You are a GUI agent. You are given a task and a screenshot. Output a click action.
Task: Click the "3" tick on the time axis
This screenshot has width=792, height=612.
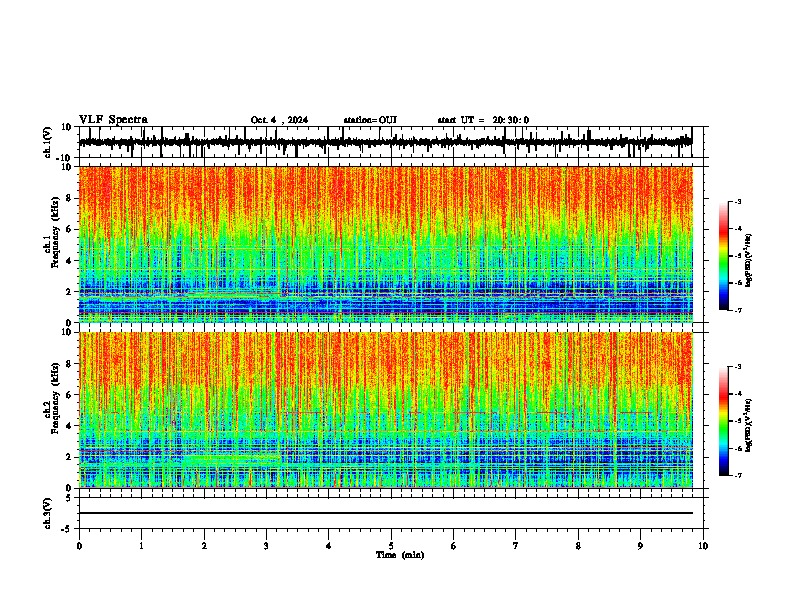tap(266, 546)
